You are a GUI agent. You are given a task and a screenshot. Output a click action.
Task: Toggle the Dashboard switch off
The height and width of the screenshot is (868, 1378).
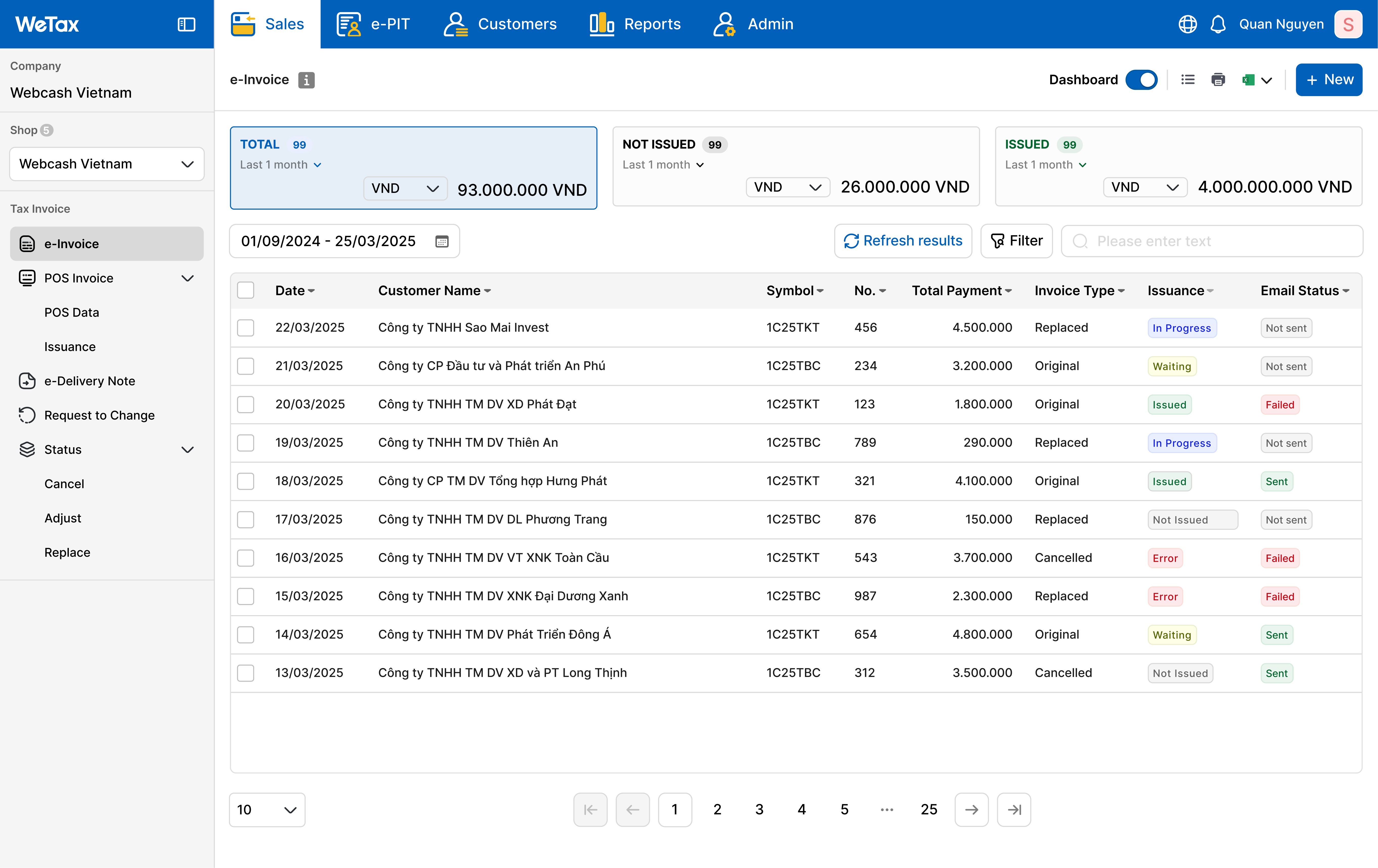tap(1141, 80)
